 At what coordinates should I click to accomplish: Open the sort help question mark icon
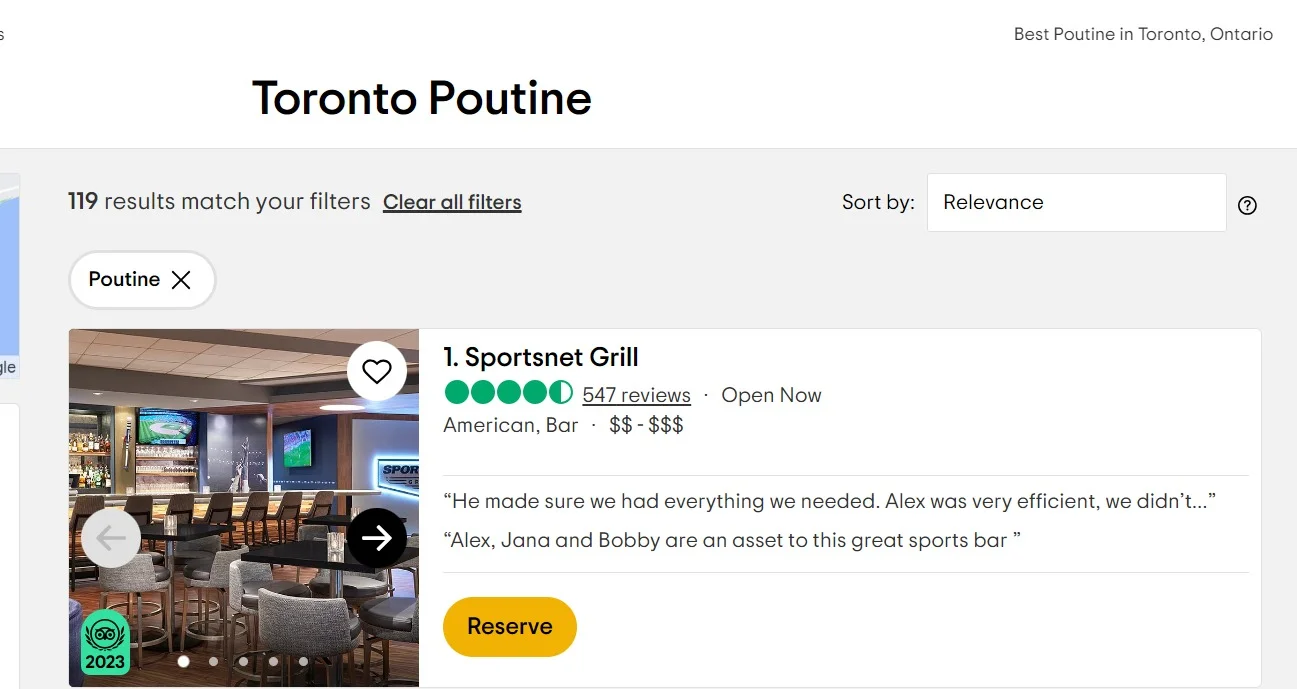[x=1247, y=205]
